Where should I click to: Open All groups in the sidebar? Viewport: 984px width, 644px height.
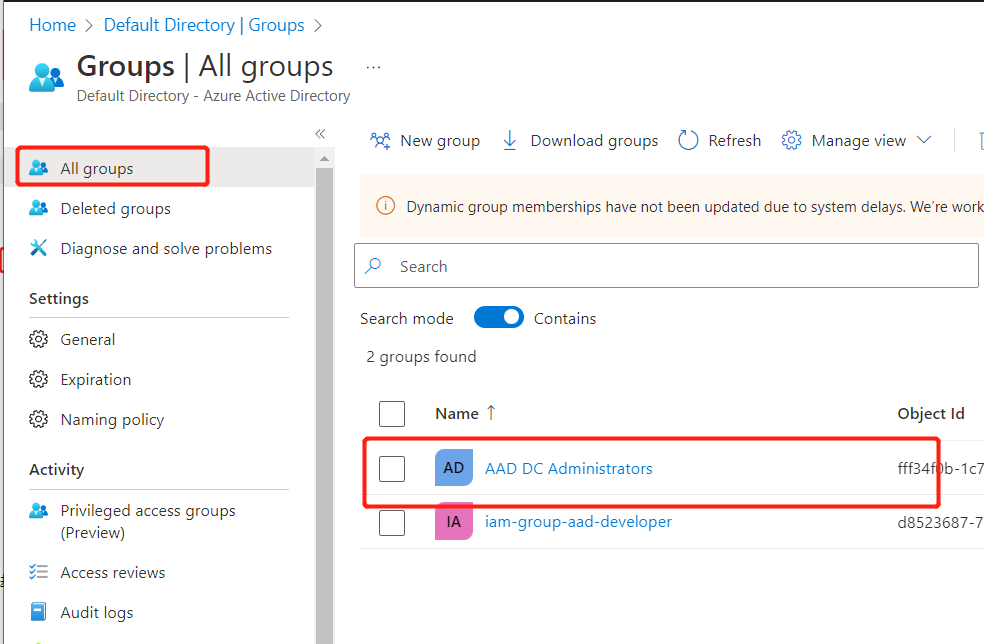(x=159, y=168)
